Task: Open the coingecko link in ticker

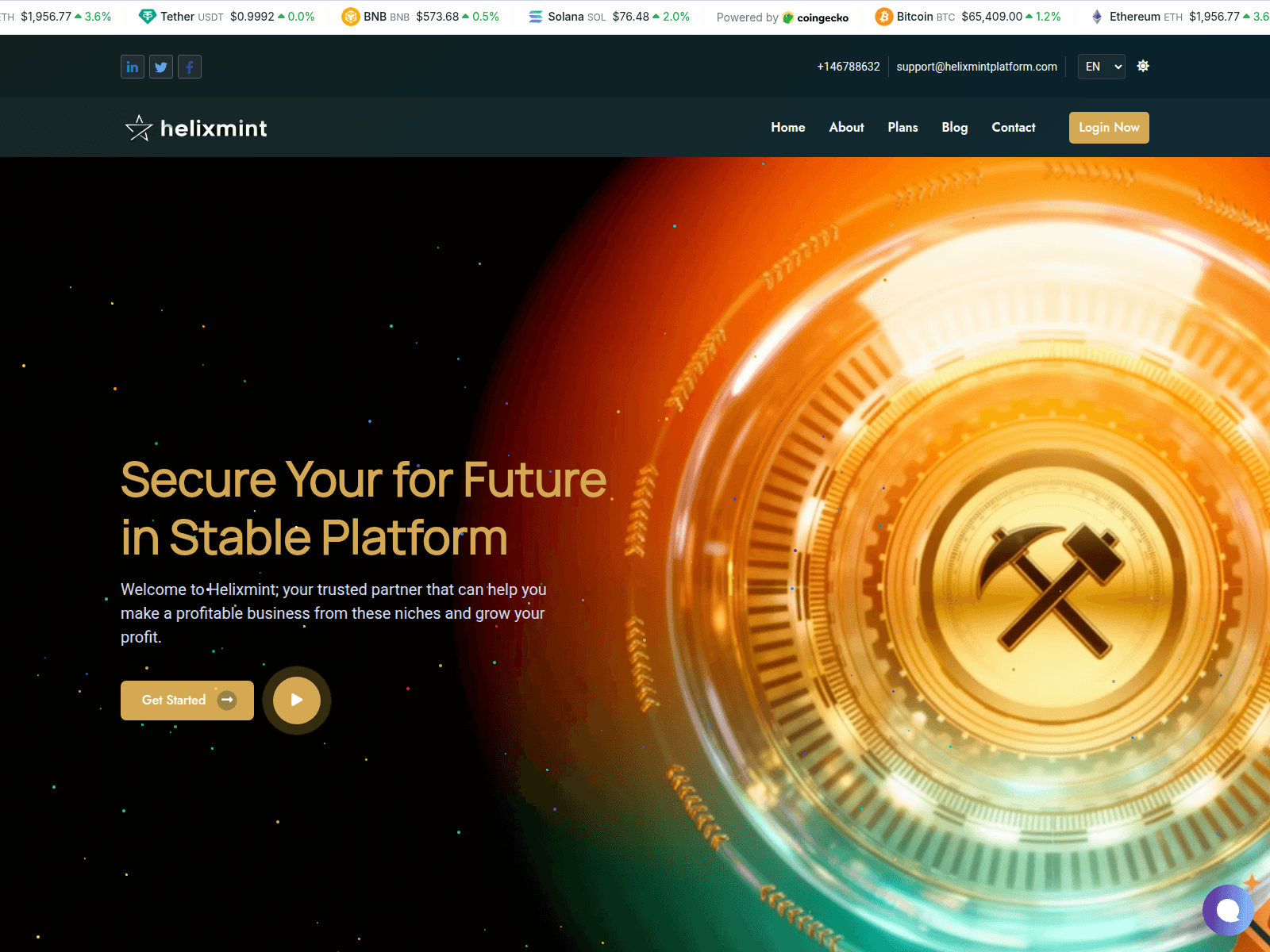Action: coord(815,17)
